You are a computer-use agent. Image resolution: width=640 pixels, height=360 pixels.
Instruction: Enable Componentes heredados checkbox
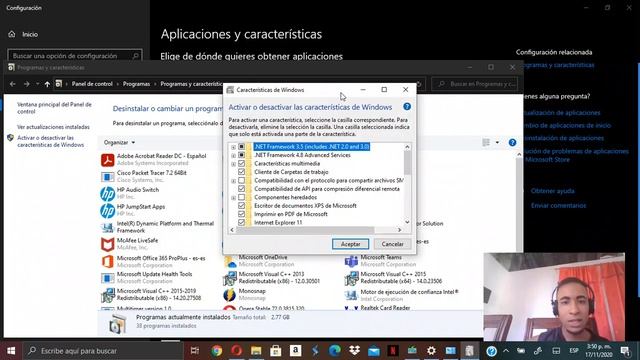[242, 197]
